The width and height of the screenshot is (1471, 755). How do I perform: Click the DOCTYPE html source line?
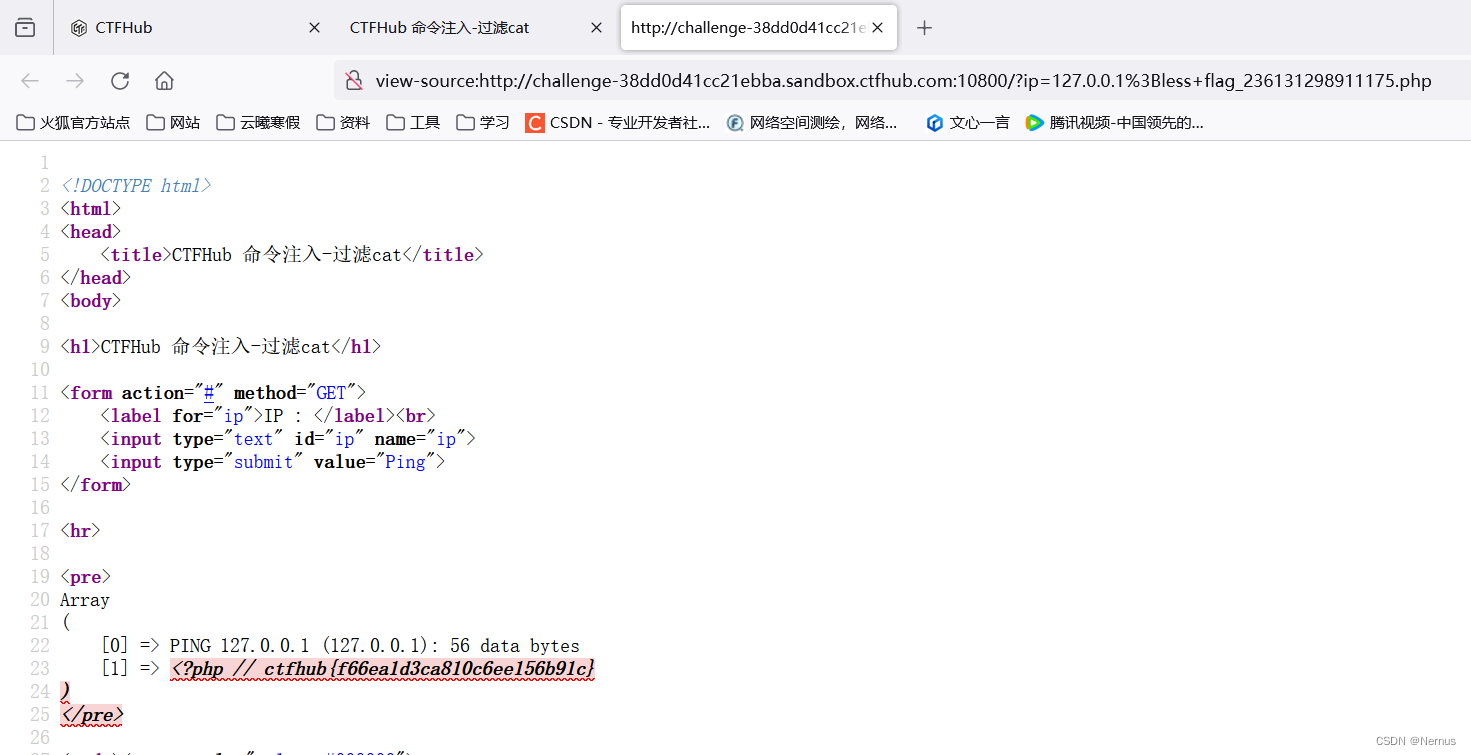[136, 186]
